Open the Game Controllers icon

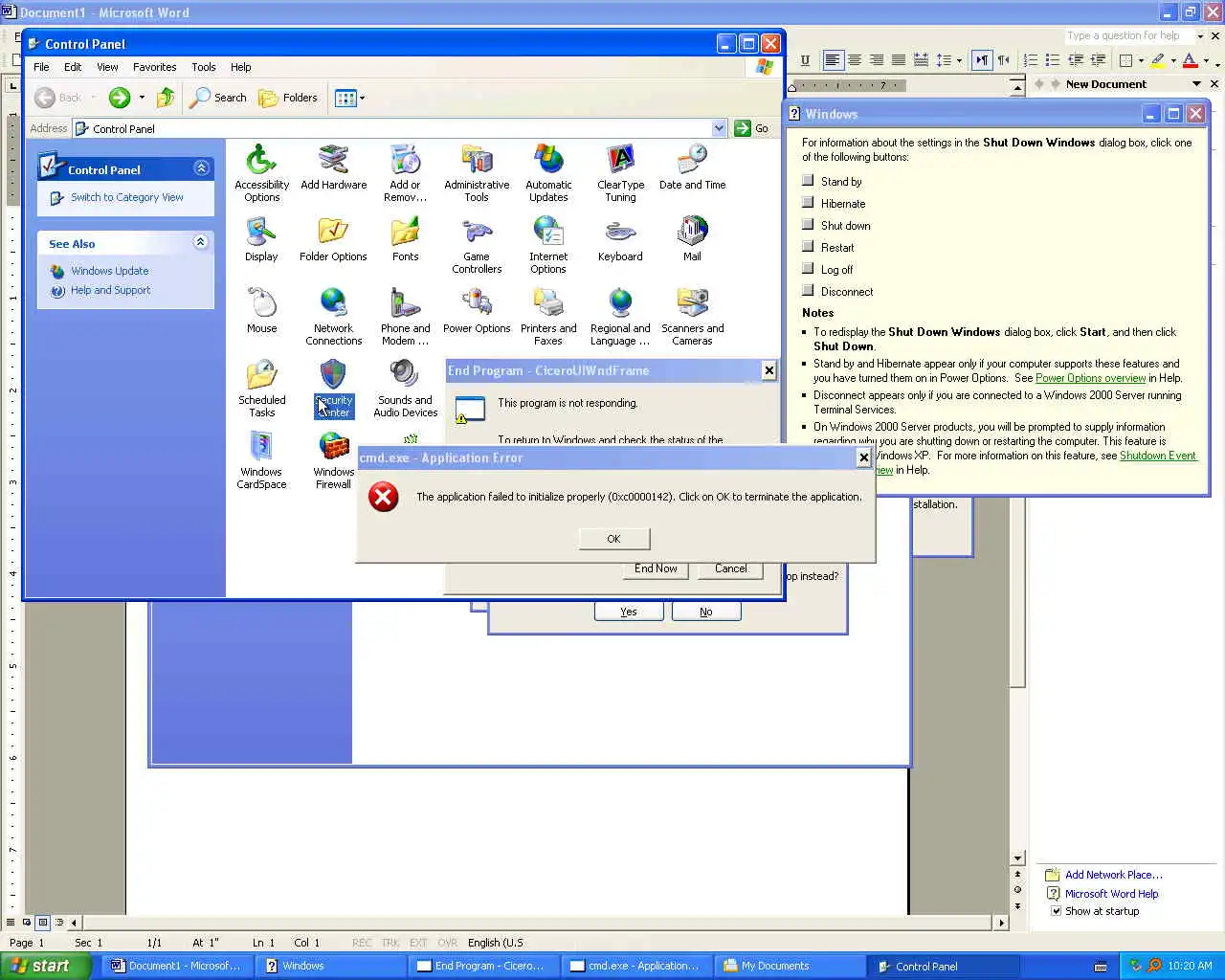tap(477, 245)
